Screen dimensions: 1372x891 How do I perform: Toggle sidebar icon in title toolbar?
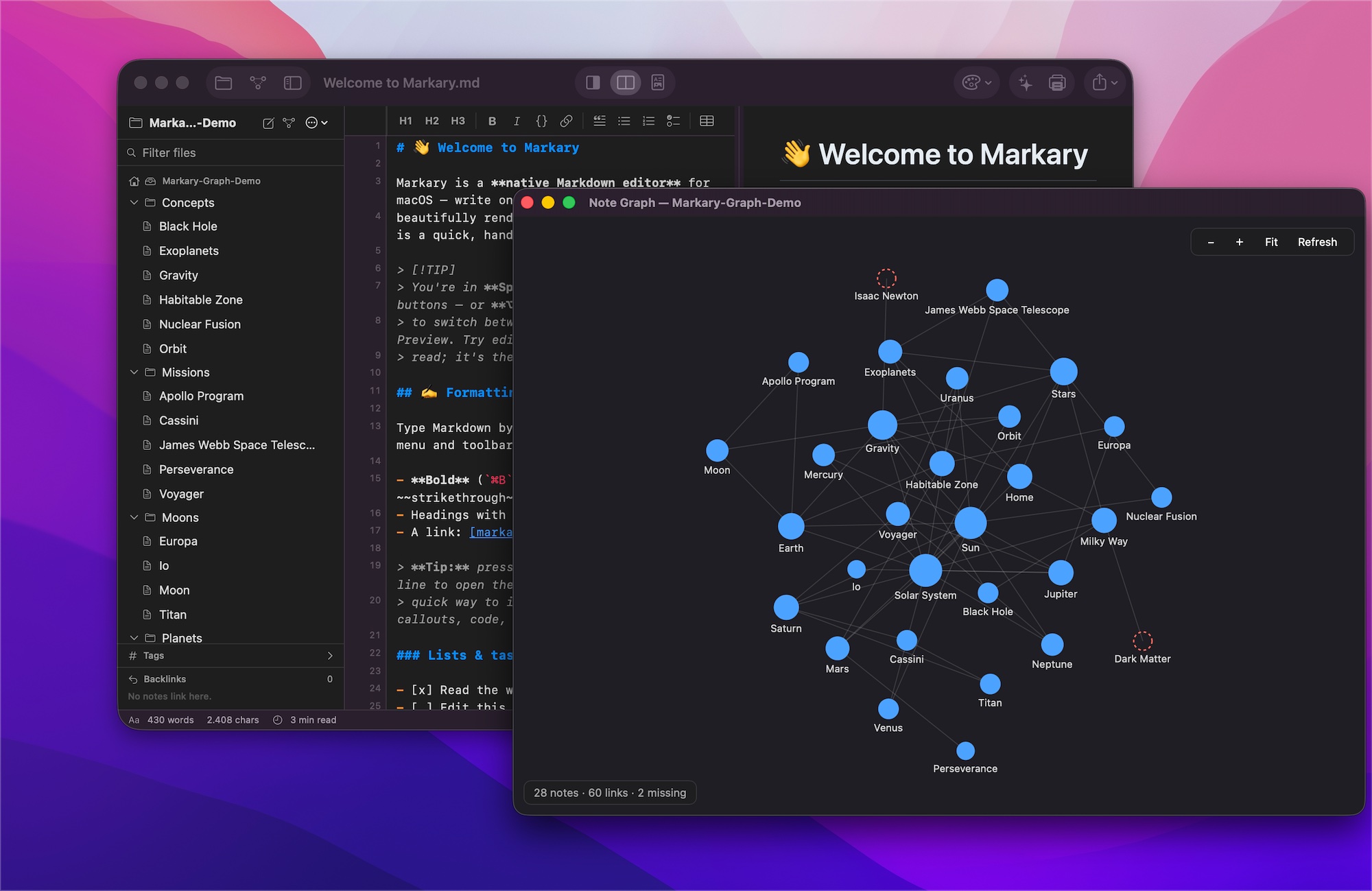click(293, 83)
